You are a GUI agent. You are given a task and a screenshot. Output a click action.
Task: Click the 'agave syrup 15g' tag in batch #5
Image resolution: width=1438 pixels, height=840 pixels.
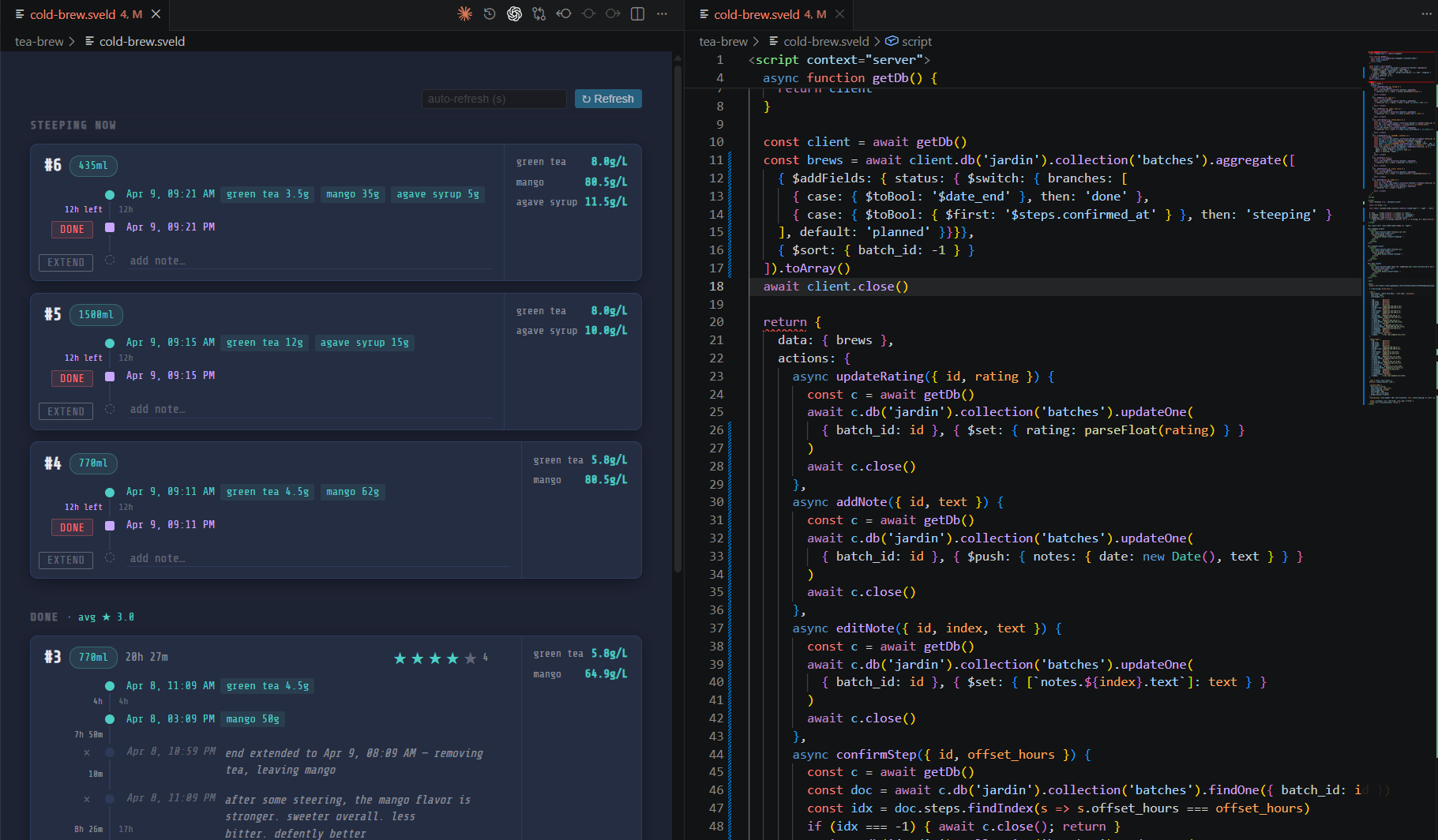point(364,343)
